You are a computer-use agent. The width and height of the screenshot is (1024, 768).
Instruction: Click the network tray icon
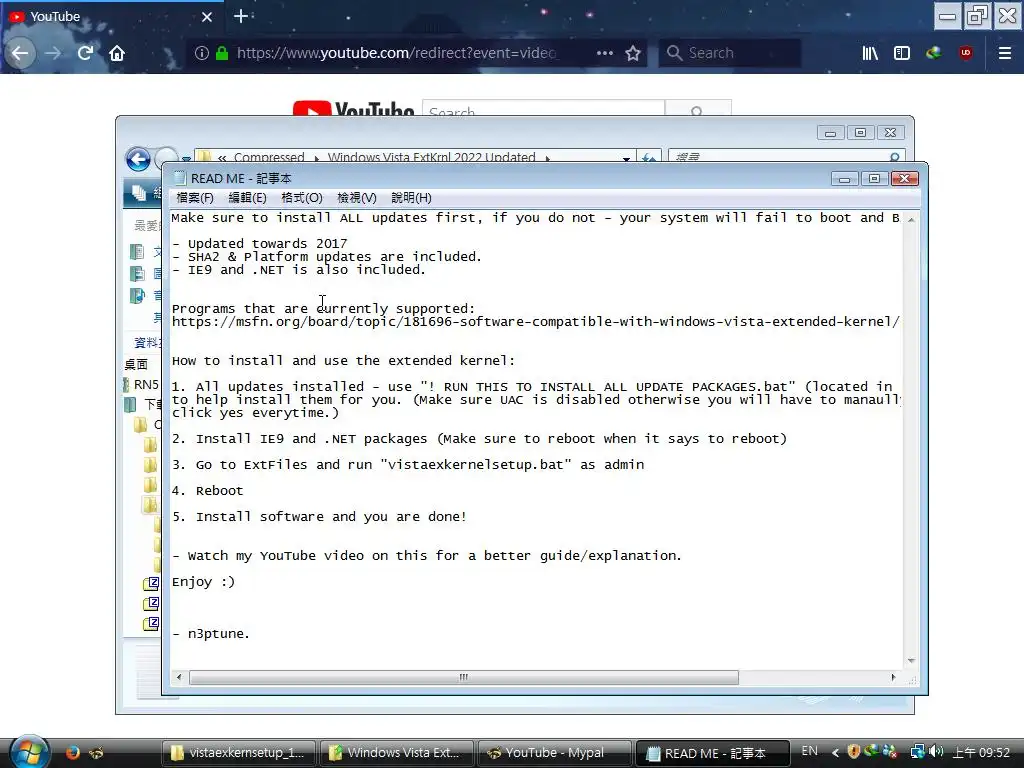[x=918, y=752]
